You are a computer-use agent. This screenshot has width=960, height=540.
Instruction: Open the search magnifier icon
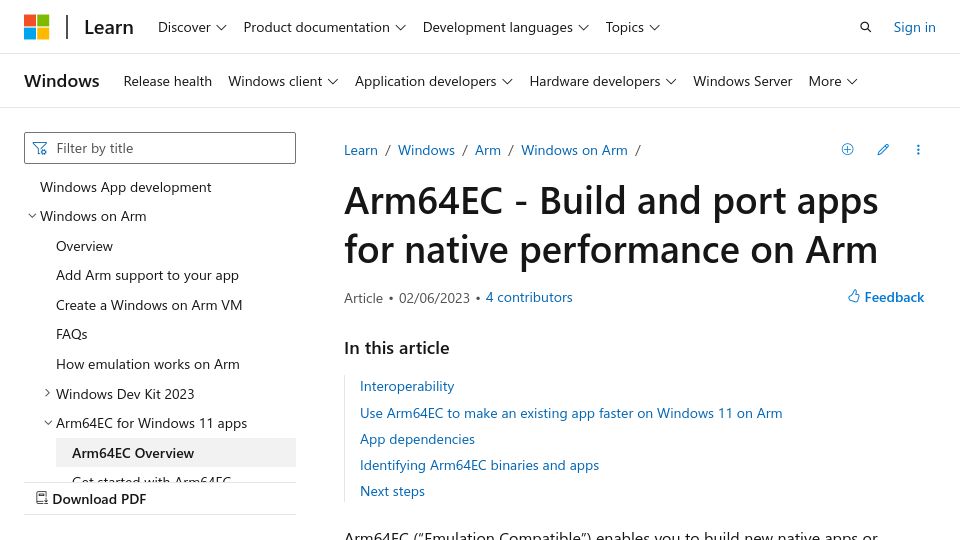865,27
